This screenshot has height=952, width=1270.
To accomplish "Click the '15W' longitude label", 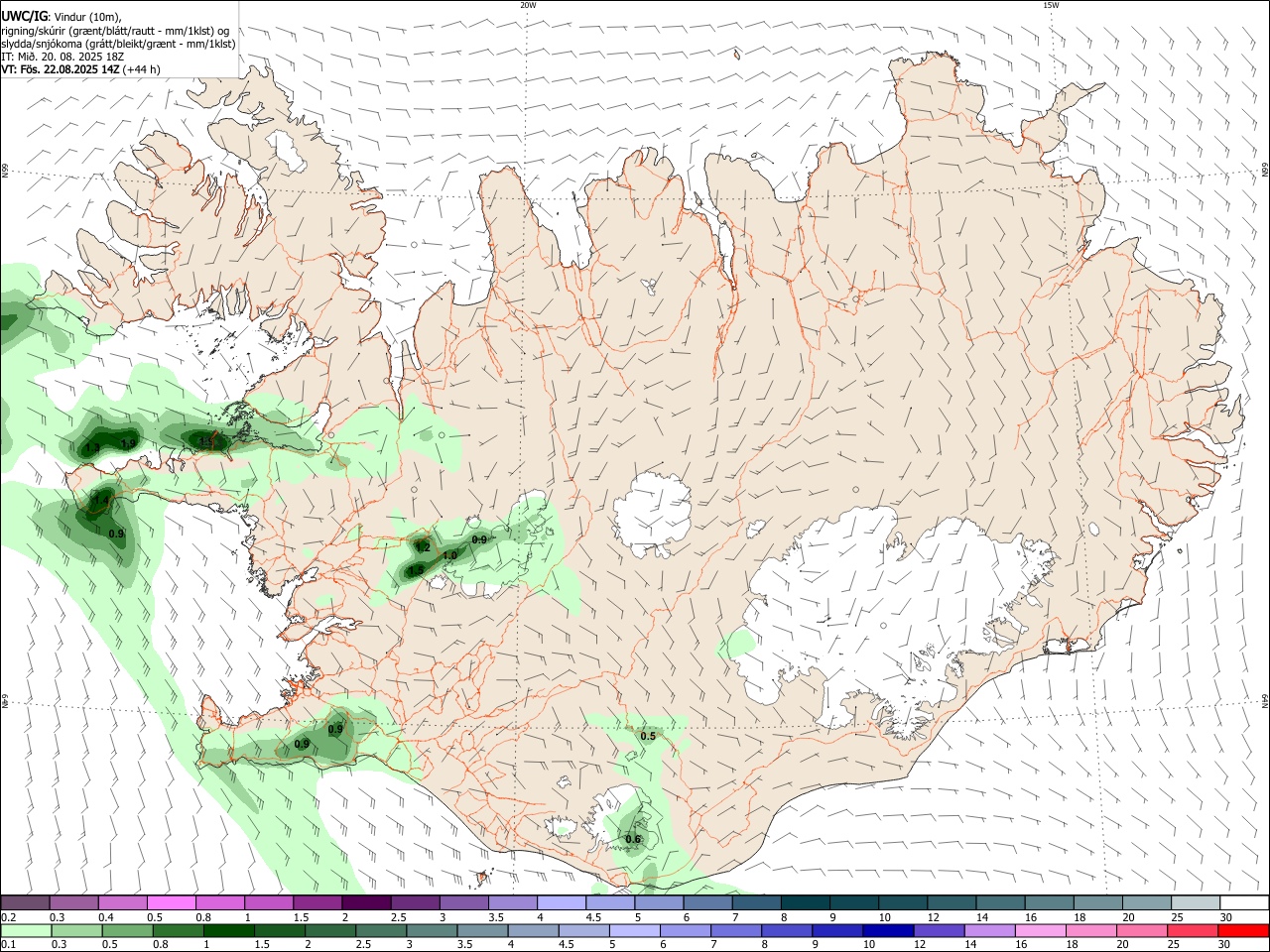I will [x=1051, y=5].
